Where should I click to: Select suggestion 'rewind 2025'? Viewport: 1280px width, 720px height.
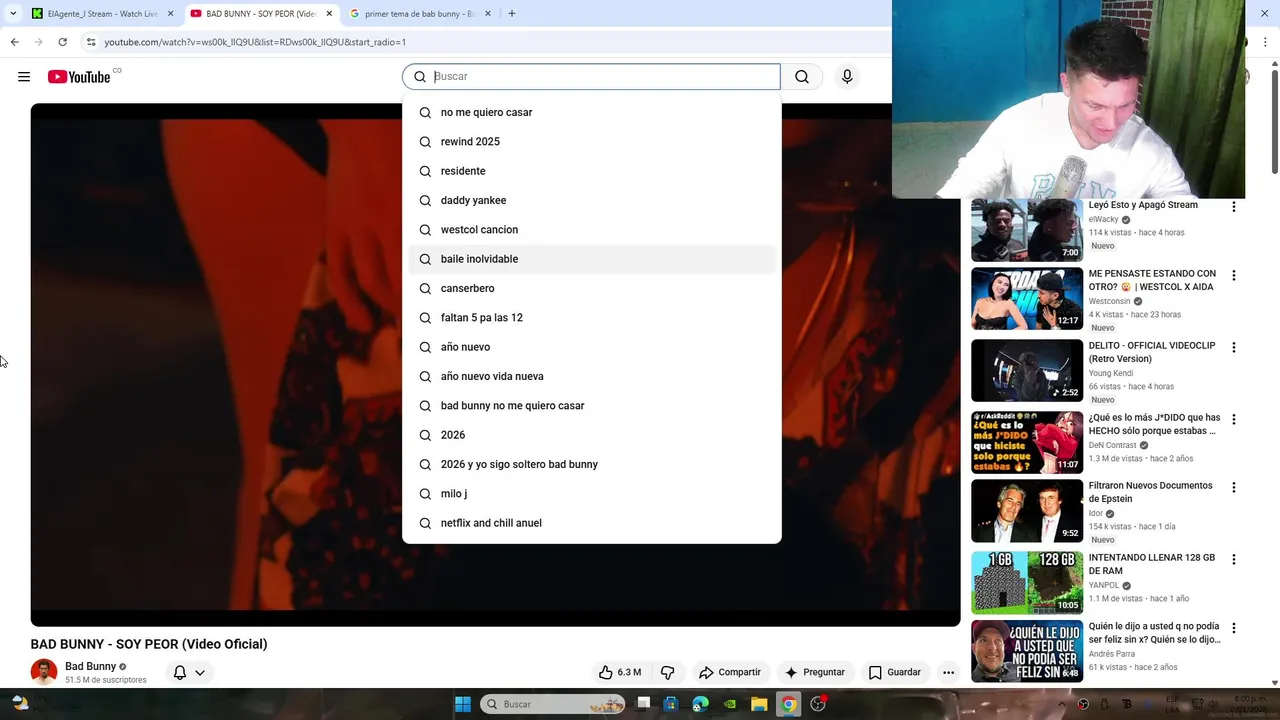pos(591,142)
